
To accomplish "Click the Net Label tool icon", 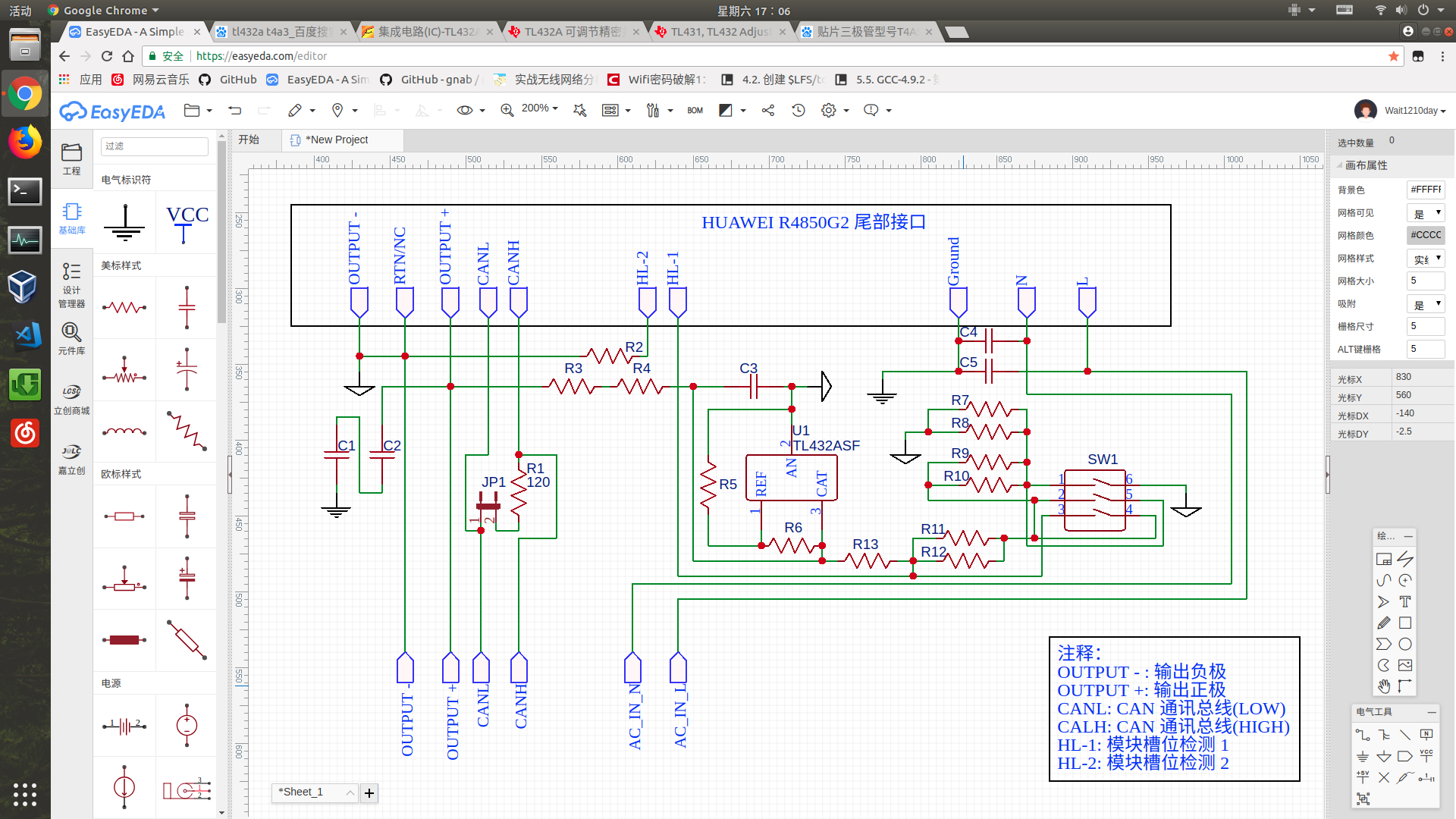I will pos(1426,735).
